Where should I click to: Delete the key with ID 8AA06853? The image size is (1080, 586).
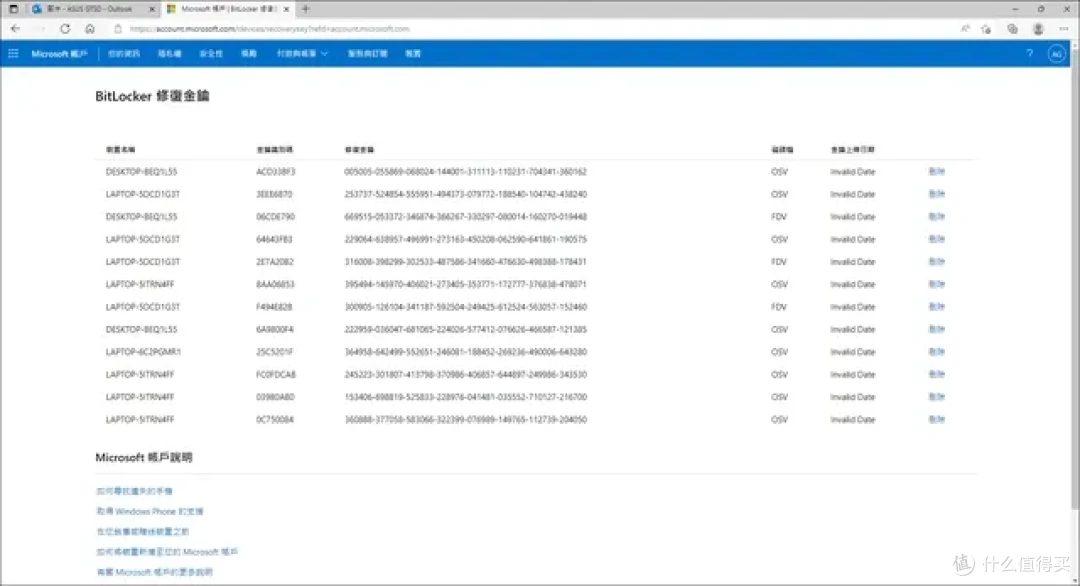click(937, 284)
